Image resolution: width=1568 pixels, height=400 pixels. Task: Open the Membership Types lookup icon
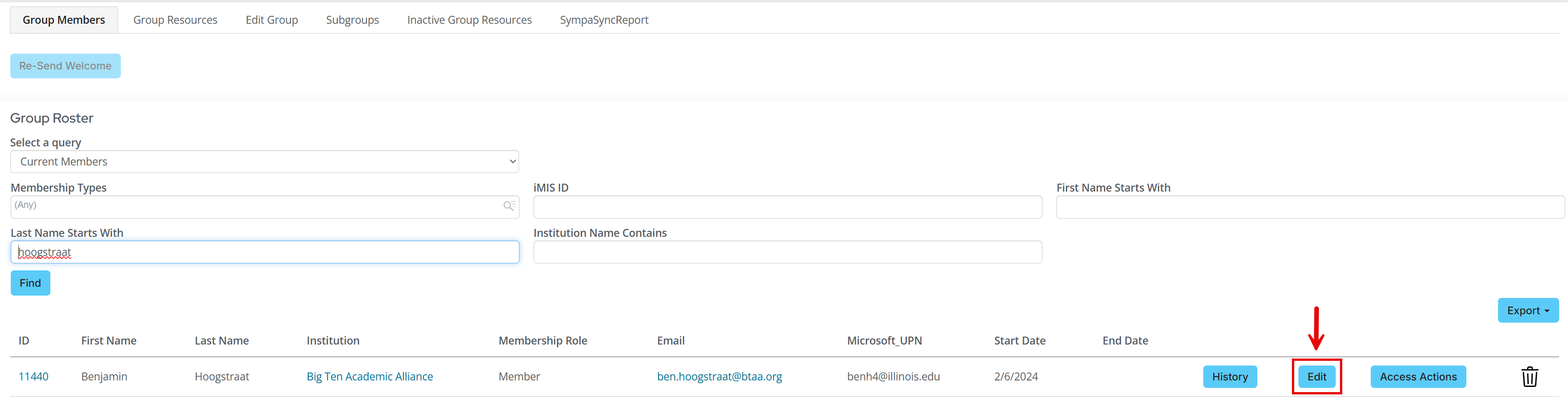click(509, 206)
